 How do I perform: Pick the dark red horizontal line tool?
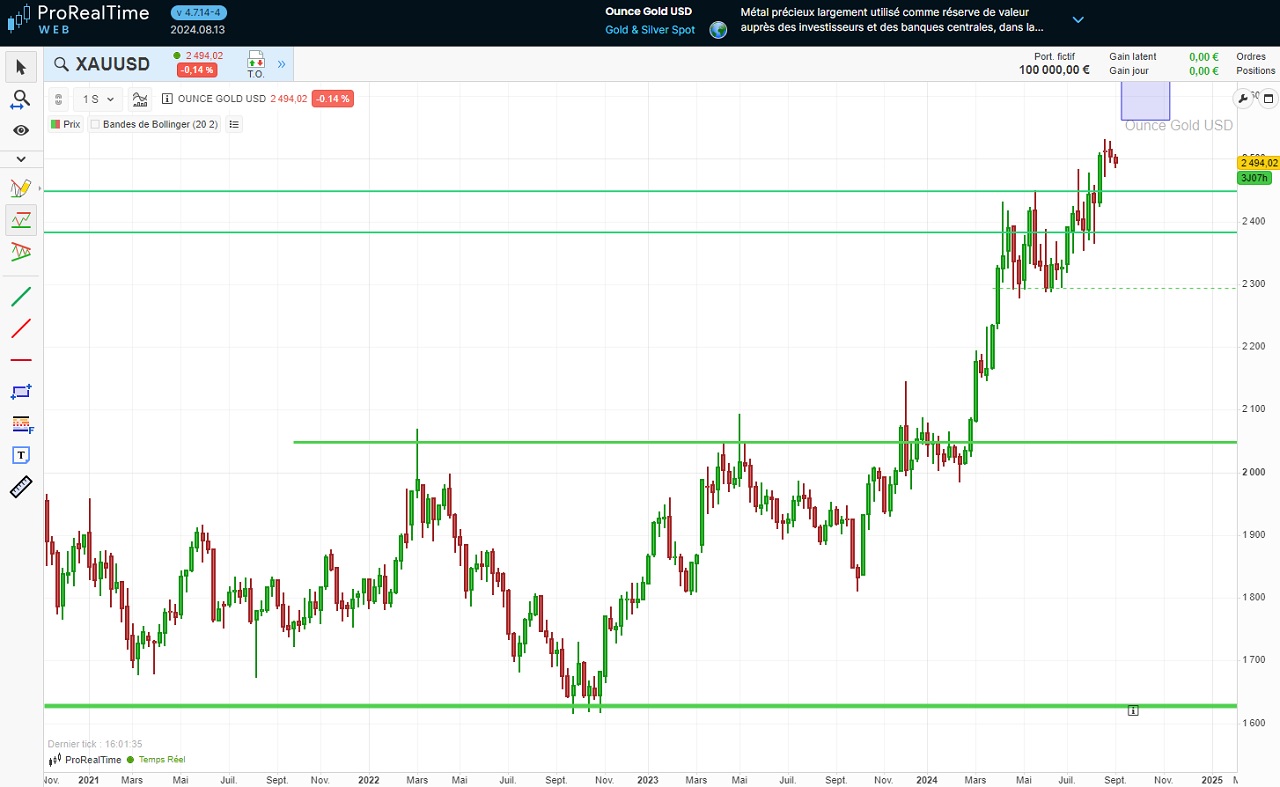coord(21,360)
